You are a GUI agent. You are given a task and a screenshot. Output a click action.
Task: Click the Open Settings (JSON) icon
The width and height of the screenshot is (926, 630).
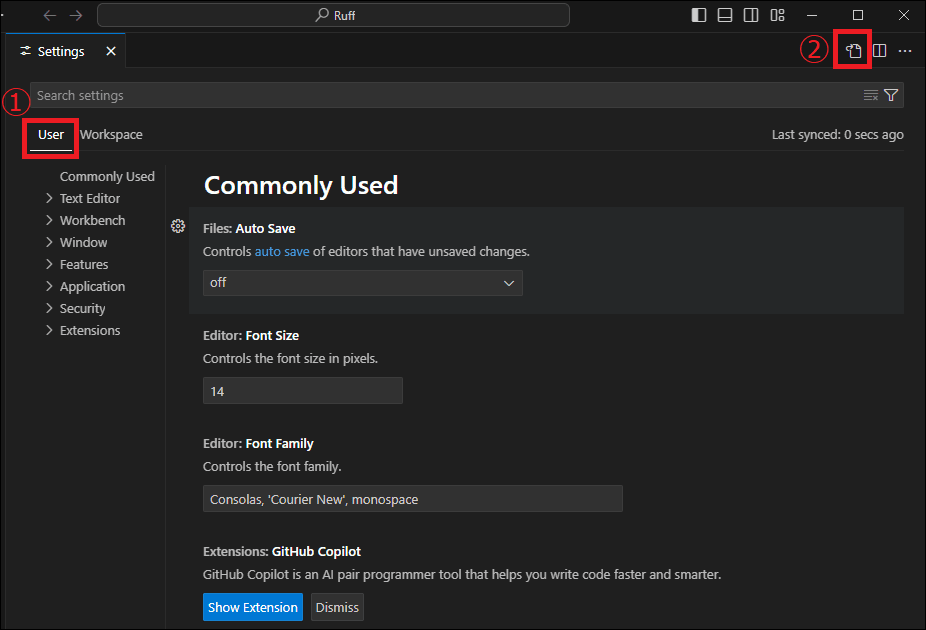(853, 51)
